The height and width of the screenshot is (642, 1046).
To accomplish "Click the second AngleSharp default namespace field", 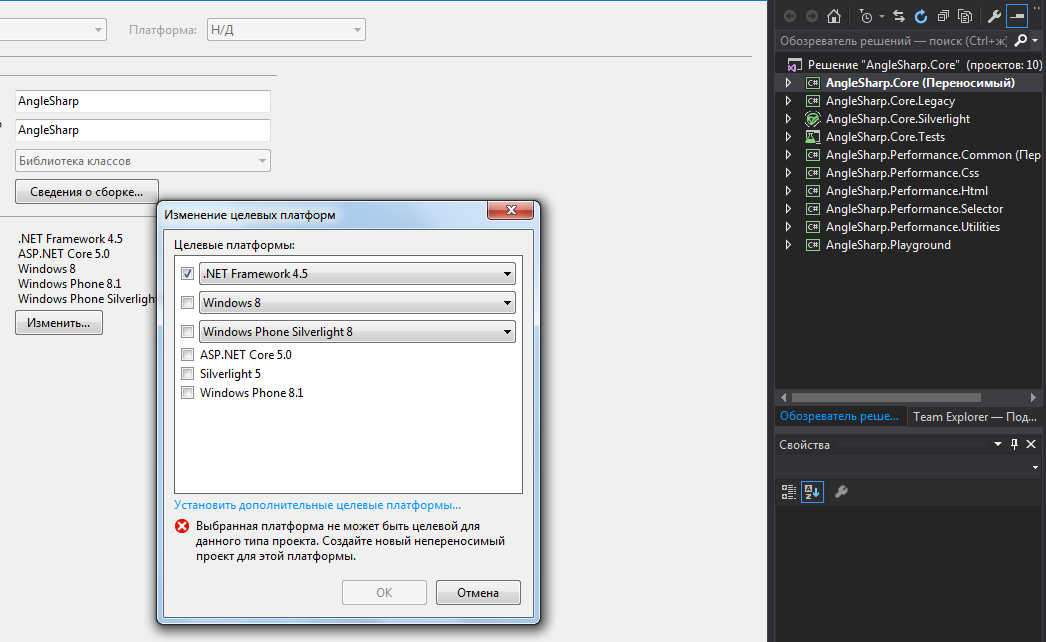I will 143,130.
